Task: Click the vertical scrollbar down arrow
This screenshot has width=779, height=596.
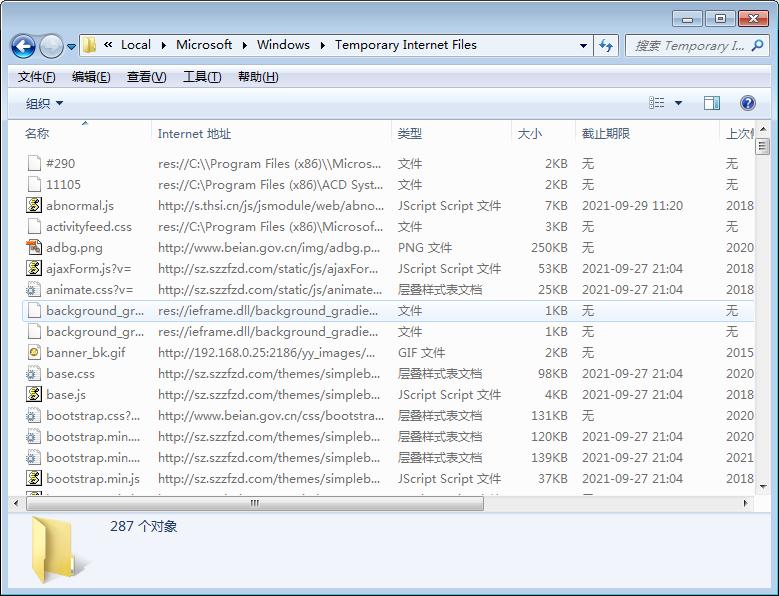Action: 763,487
